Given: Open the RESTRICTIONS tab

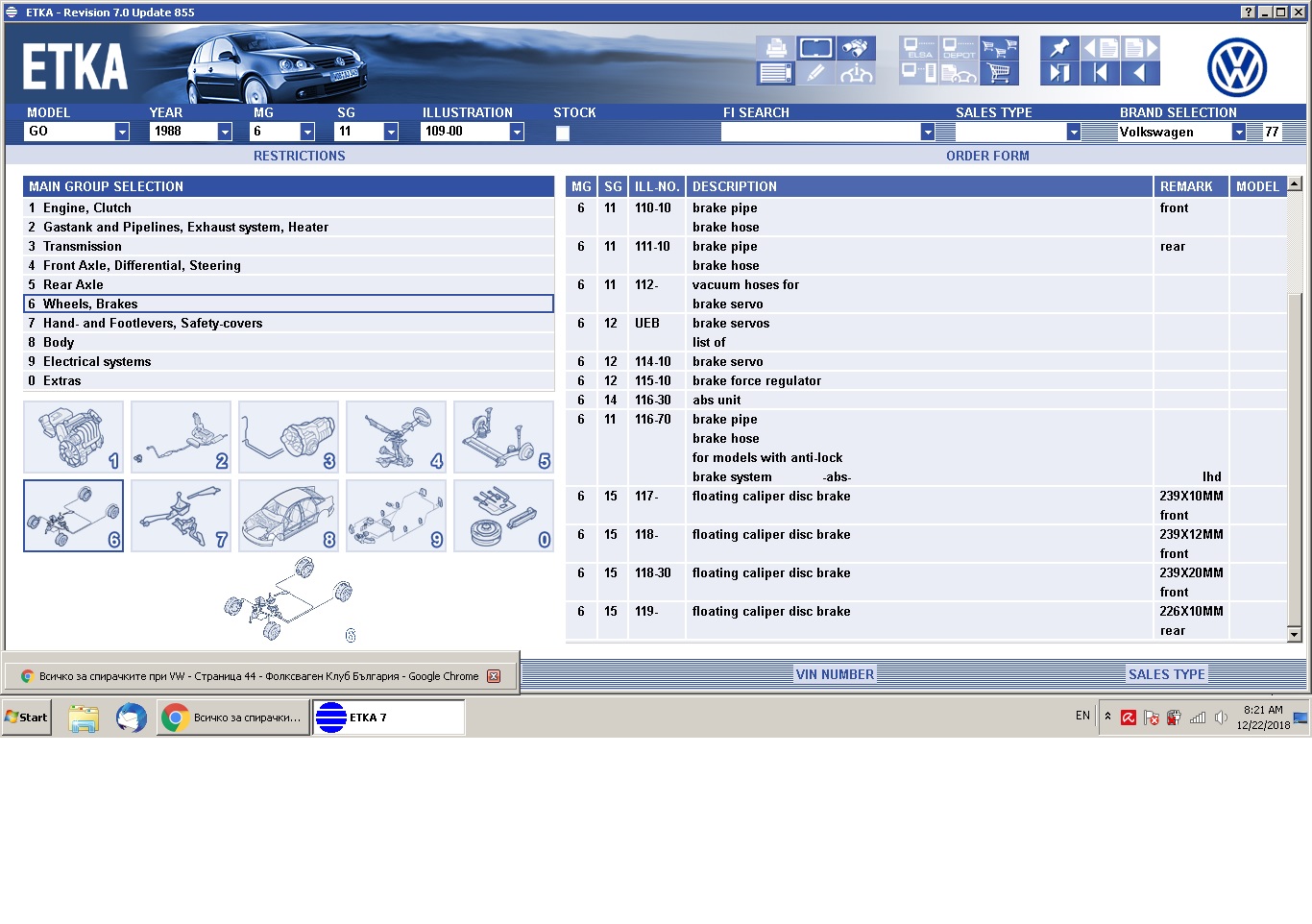Looking at the screenshot, I should pos(299,156).
